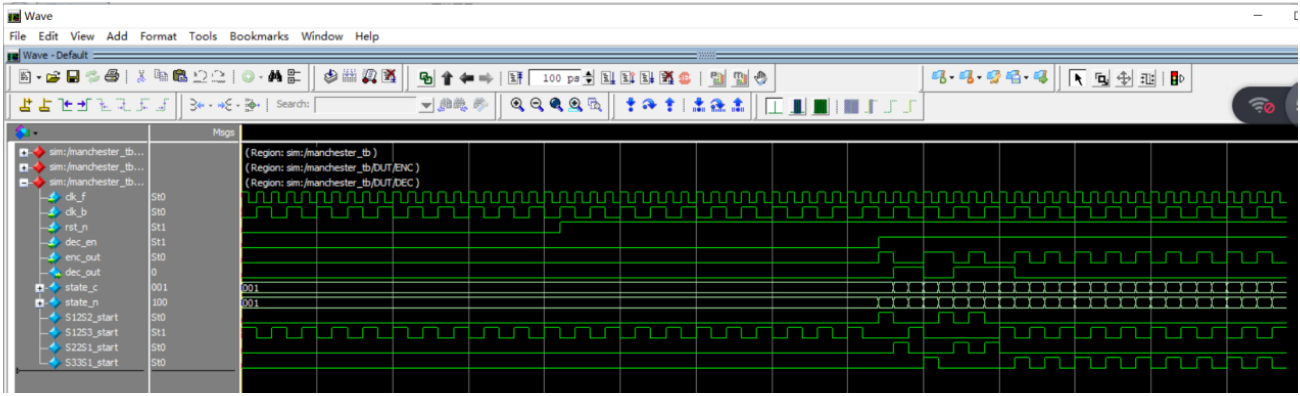Open the Search field dropdown arrow
The height and width of the screenshot is (396, 1300).
[426, 104]
